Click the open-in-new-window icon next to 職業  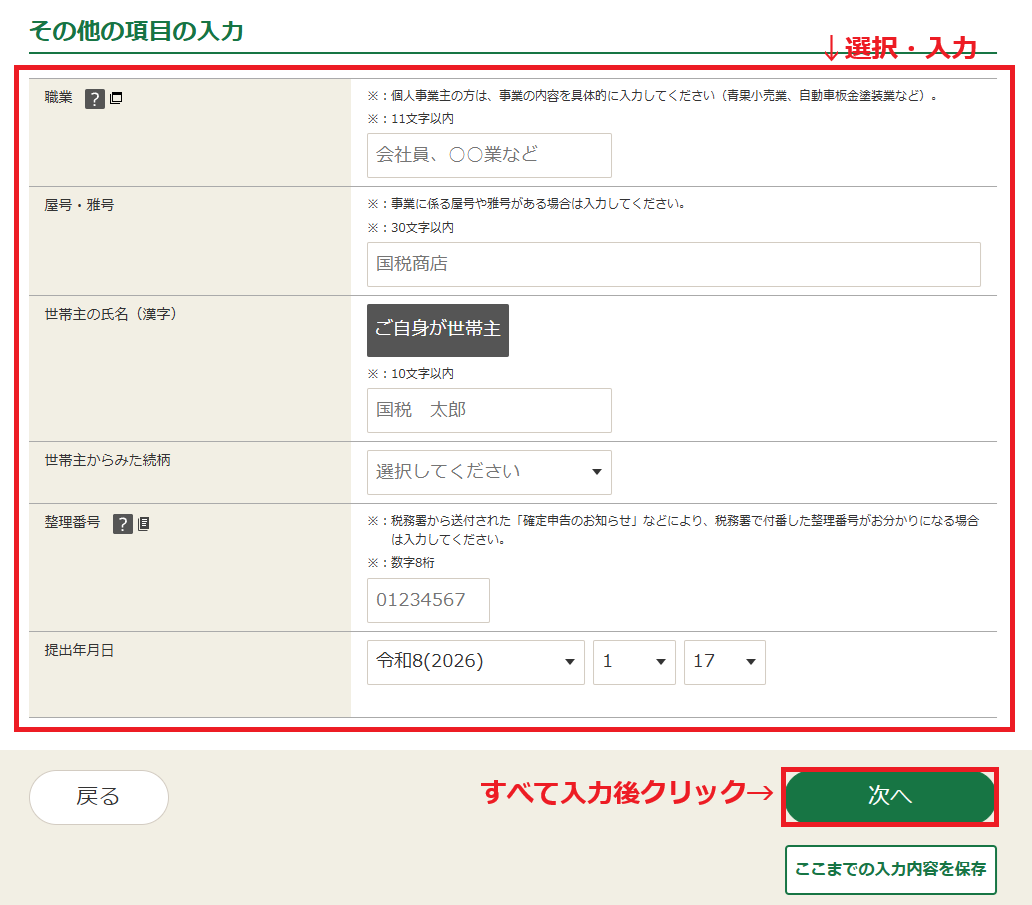117,99
